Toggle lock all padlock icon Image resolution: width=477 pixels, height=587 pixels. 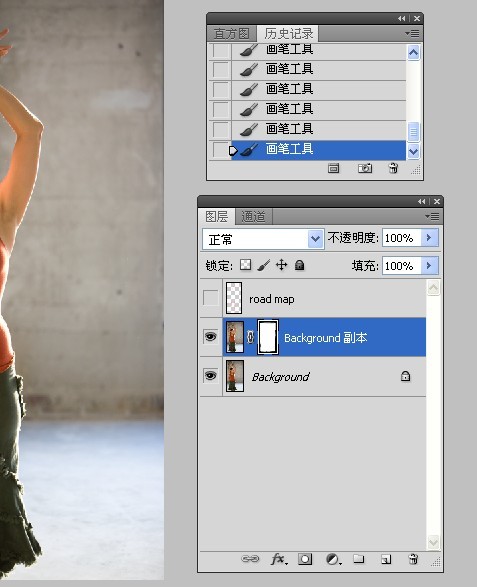tap(300, 265)
